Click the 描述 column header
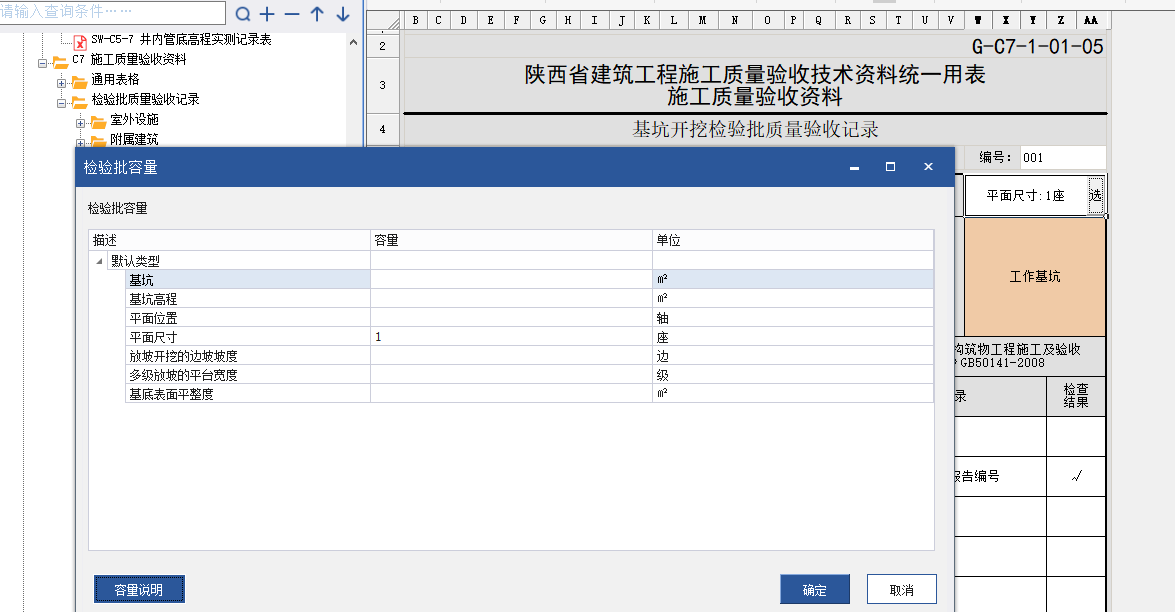1175x612 pixels. click(x=229, y=240)
